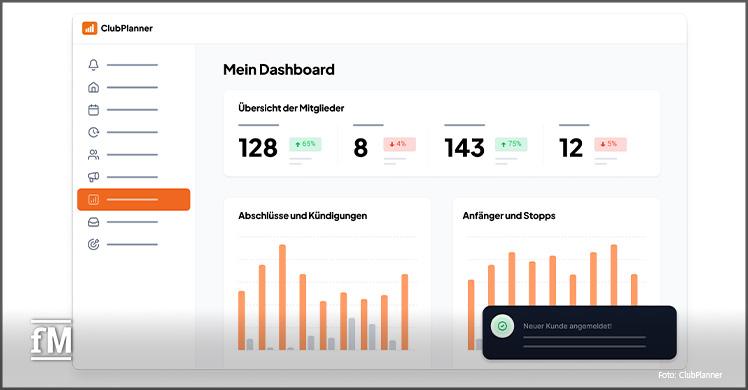Select the value 128 in members overview
Image resolution: width=748 pixels, height=390 pixels.
[x=258, y=148]
